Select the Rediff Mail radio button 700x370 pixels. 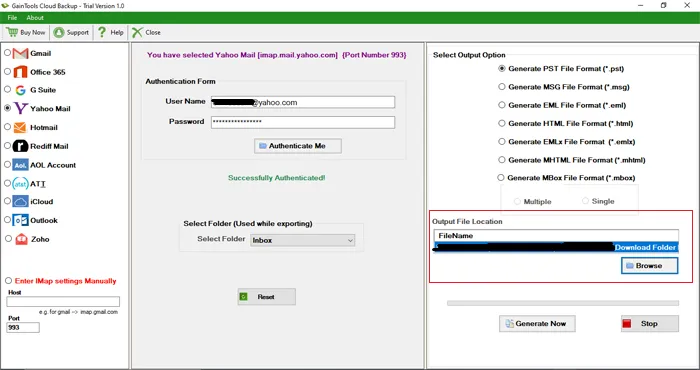point(8,146)
